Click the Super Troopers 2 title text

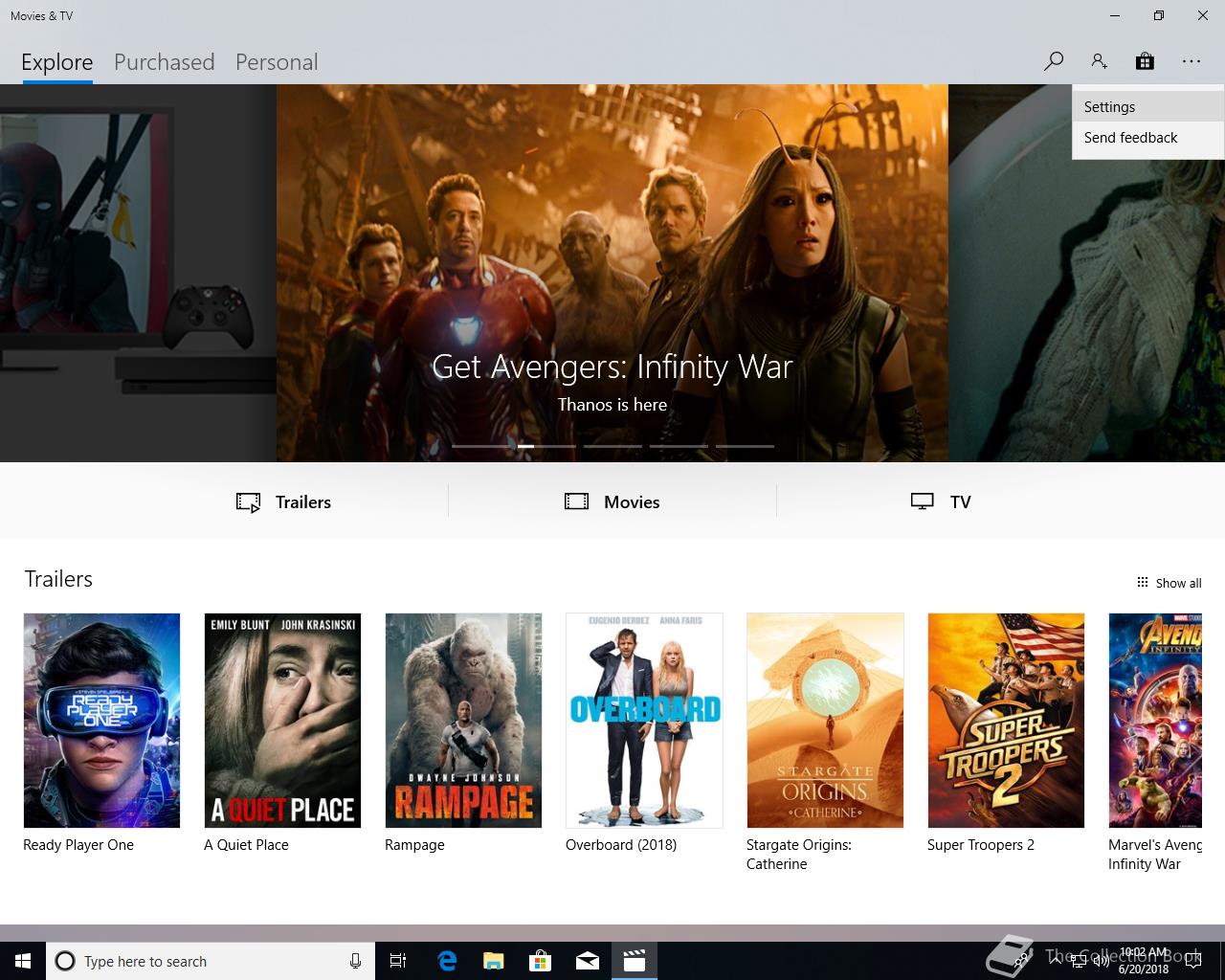click(981, 845)
